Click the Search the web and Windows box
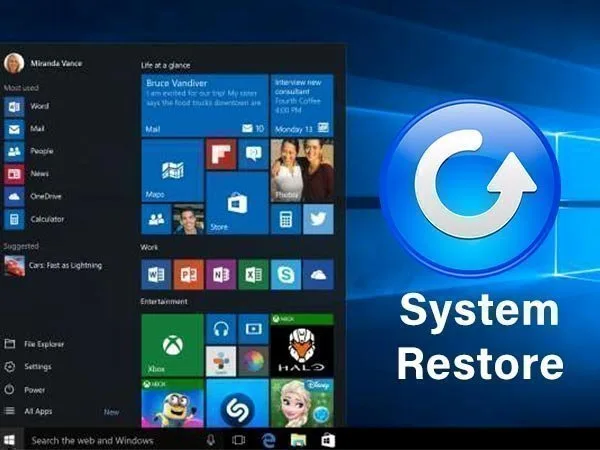The width and height of the screenshot is (600, 450). (113, 440)
